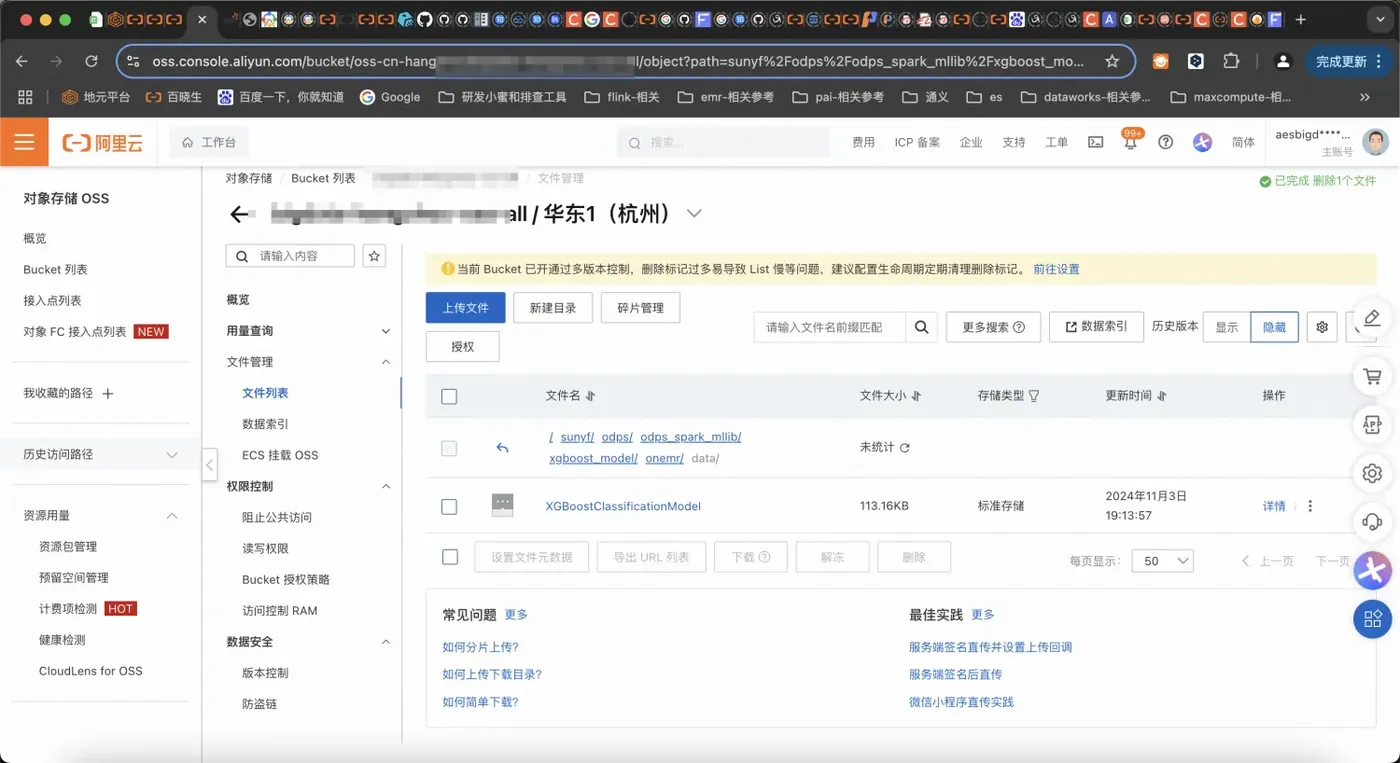This screenshot has width=1400, height=763.
Task: Open the notifications bell icon
Action: point(1131,142)
